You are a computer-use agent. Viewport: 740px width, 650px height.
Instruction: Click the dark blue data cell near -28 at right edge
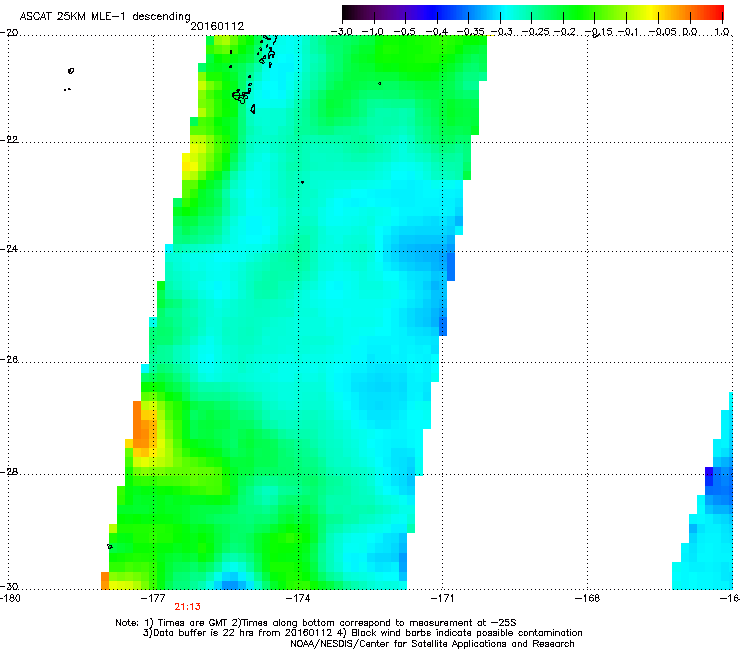point(709,476)
